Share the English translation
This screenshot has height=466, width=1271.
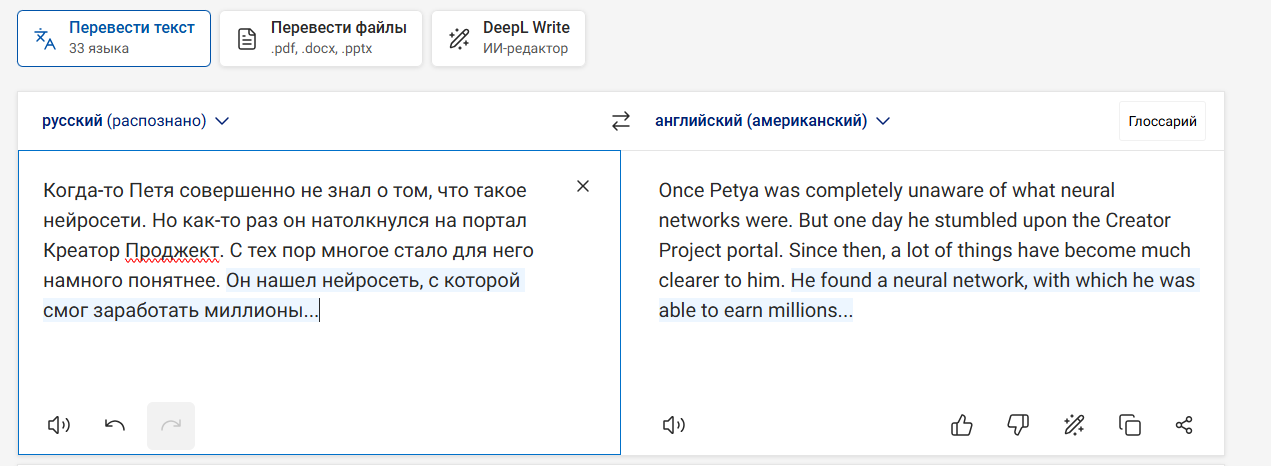click(1184, 425)
